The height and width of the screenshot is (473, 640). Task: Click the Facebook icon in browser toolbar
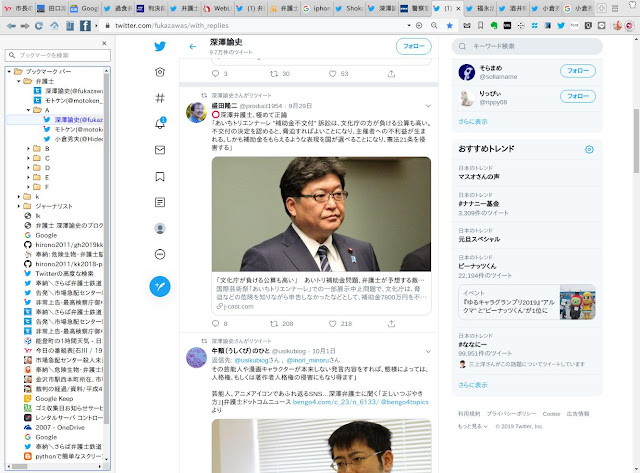coord(85,26)
